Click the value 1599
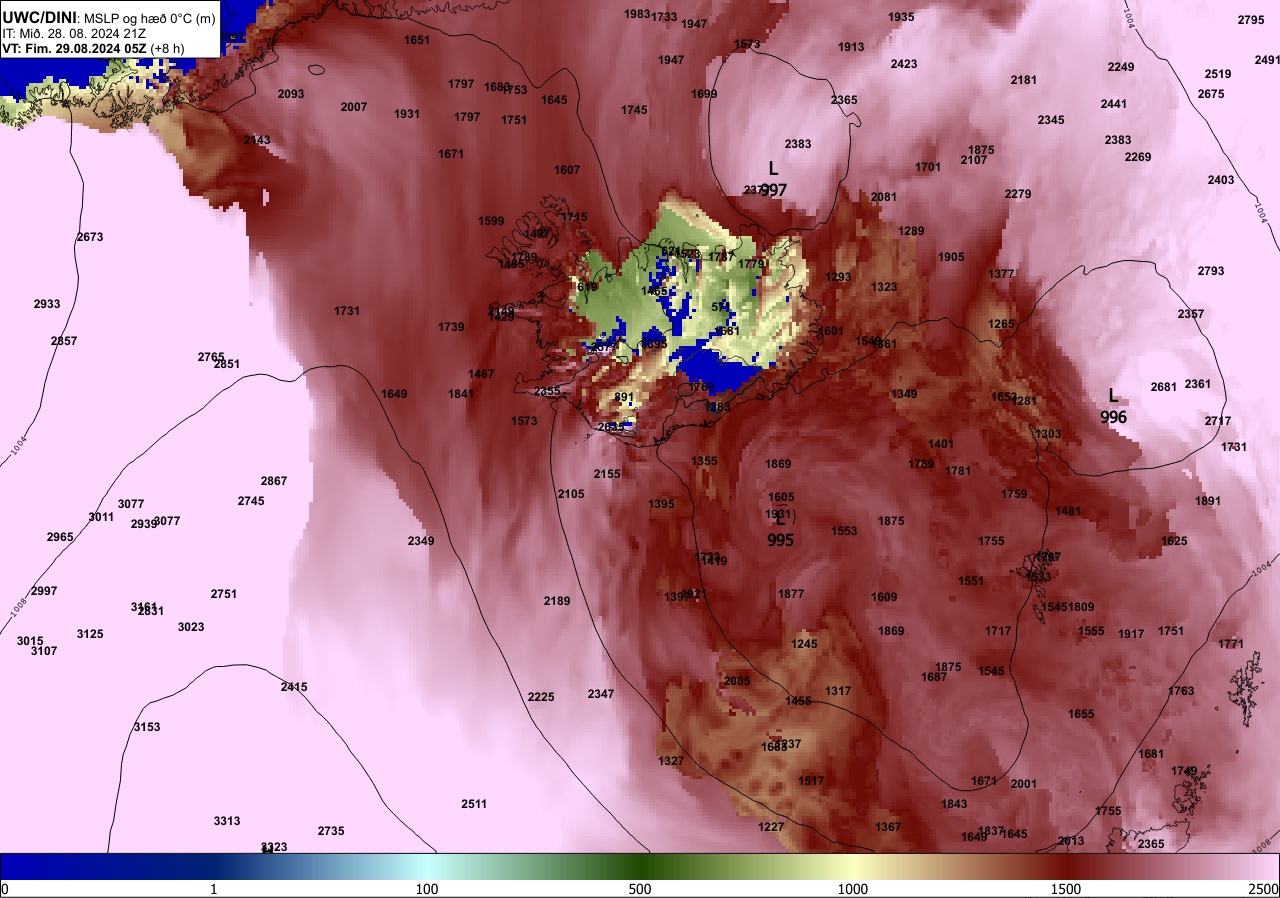This screenshot has height=898, width=1280. coord(492,221)
